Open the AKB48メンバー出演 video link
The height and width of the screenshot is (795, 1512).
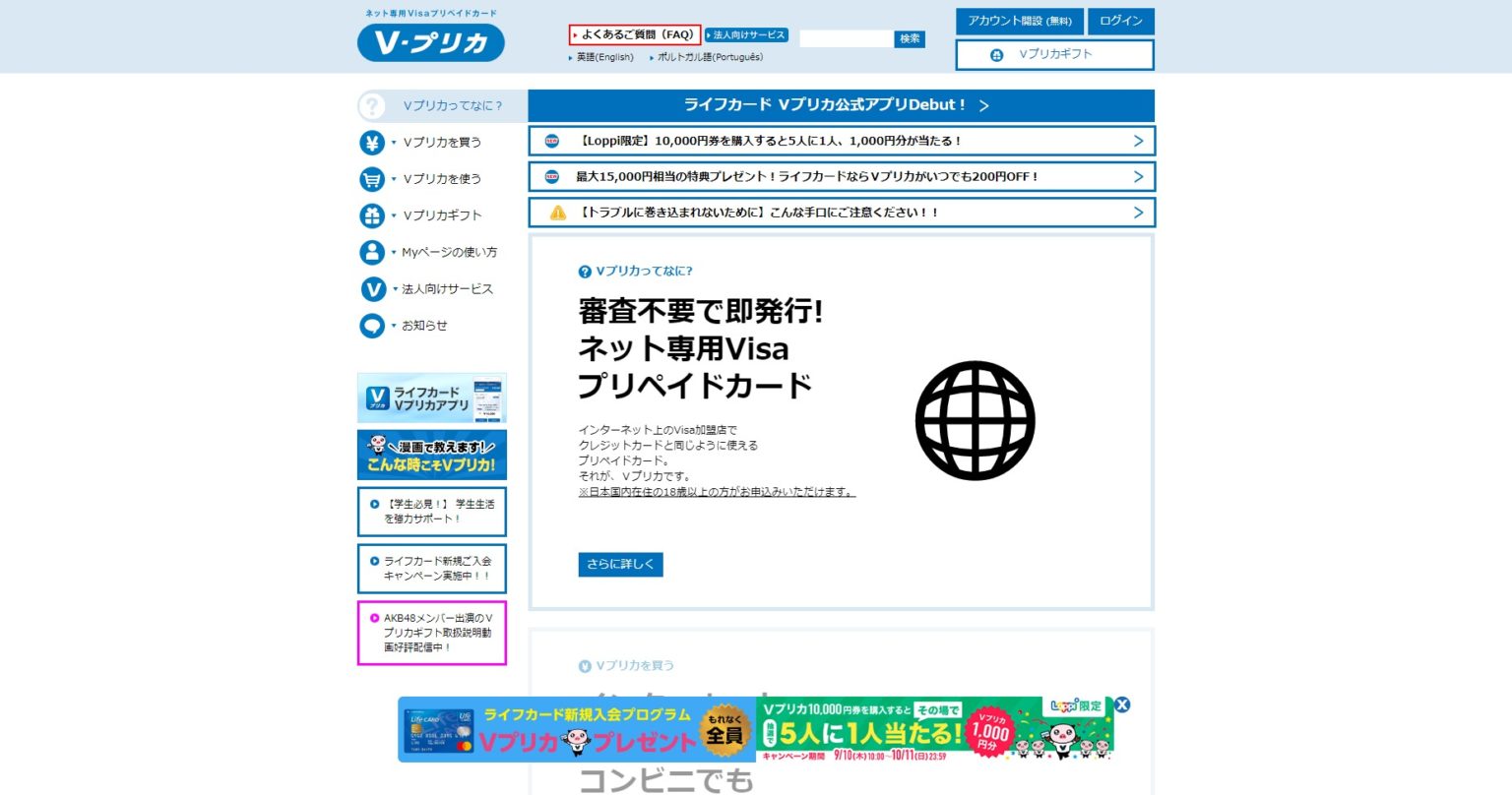click(432, 633)
